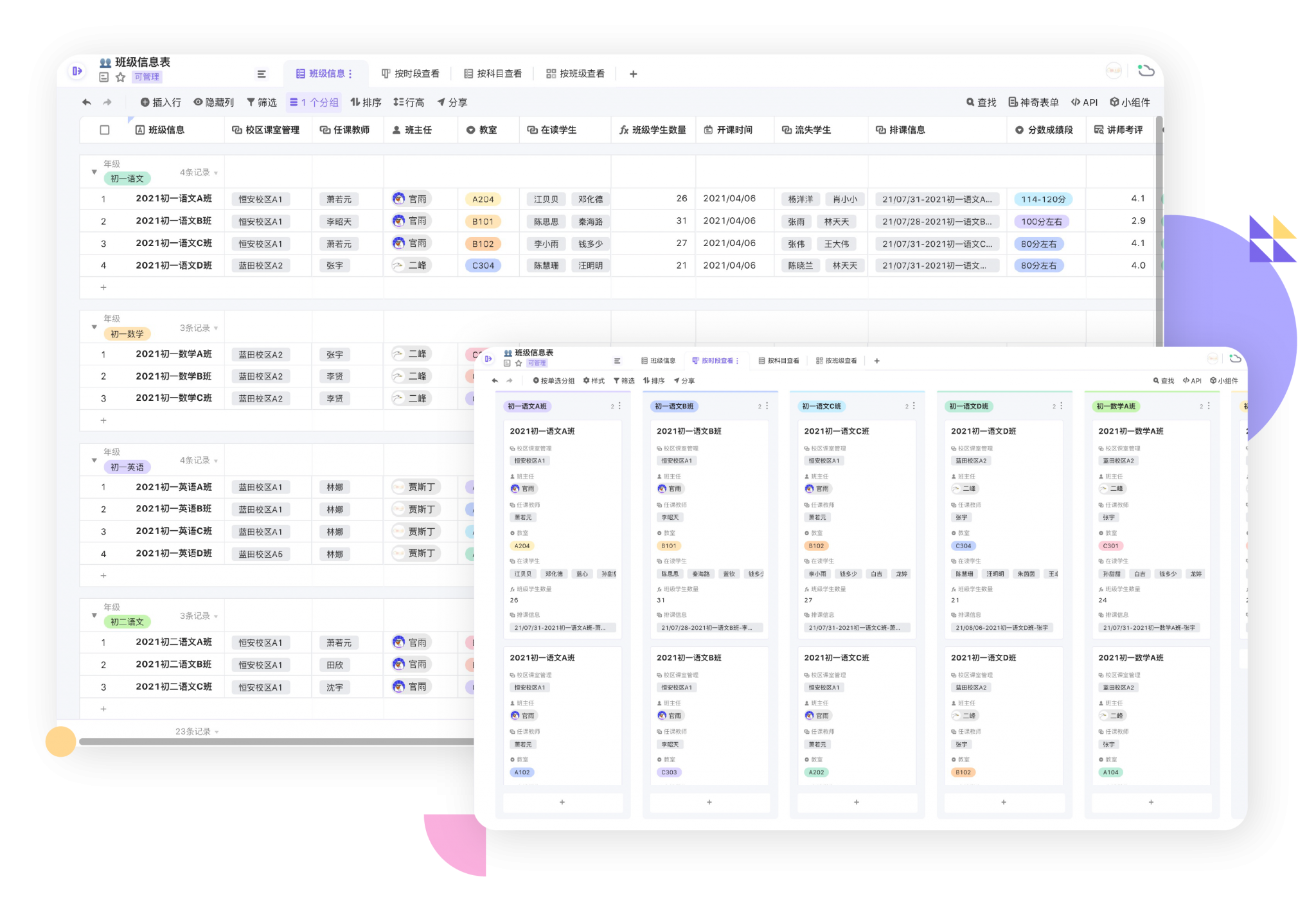Image resolution: width=1316 pixels, height=897 pixels.
Task: Open the 查找 search tool in main toolbar
Action: click(x=981, y=102)
